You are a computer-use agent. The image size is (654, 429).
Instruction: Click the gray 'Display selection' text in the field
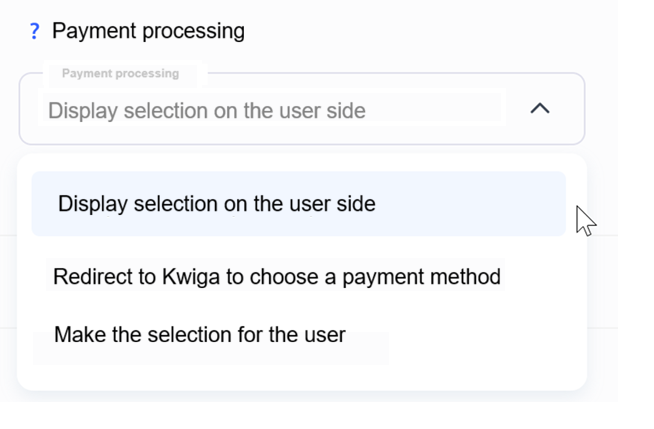207,110
